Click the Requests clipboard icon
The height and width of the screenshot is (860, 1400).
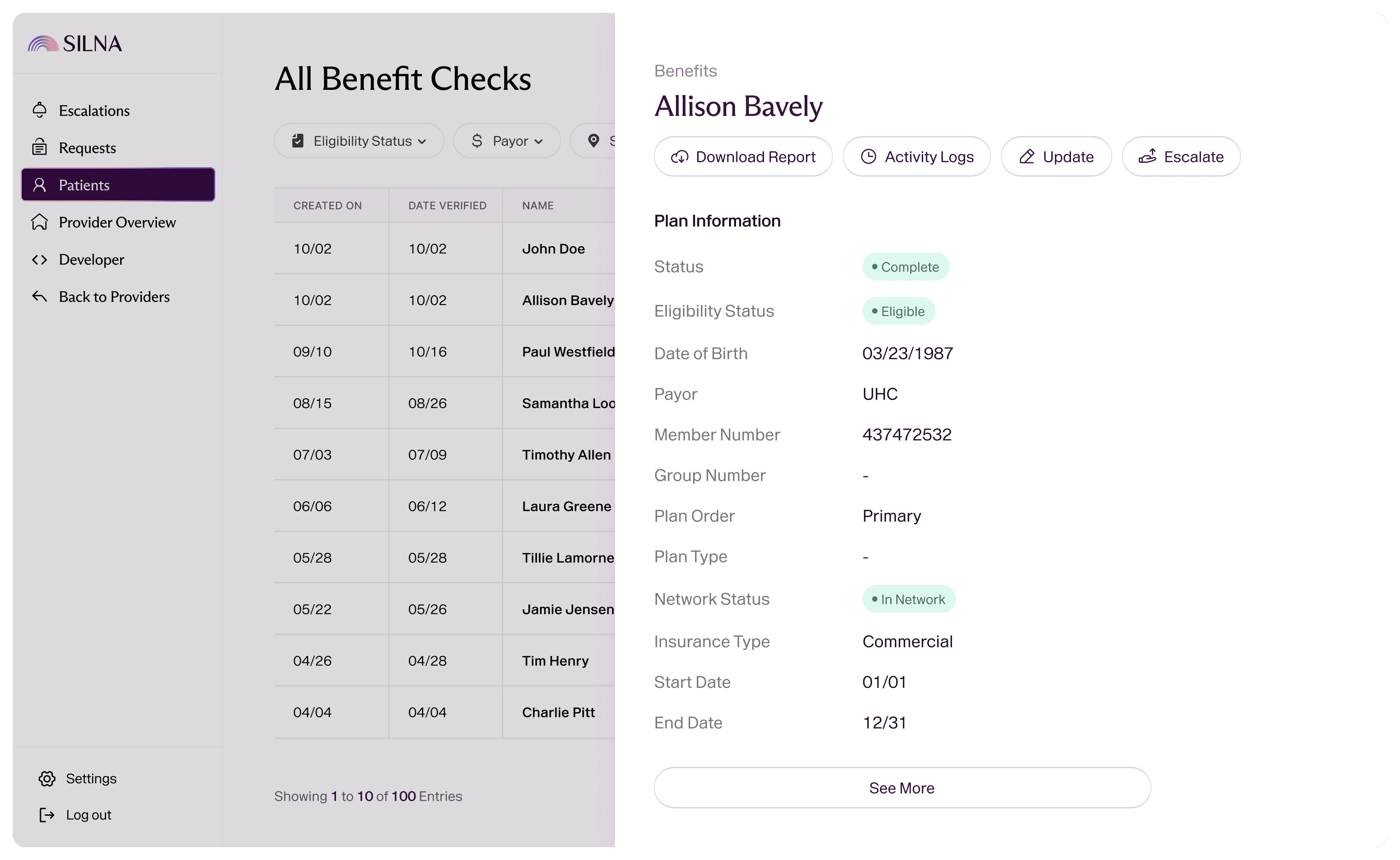(x=39, y=147)
